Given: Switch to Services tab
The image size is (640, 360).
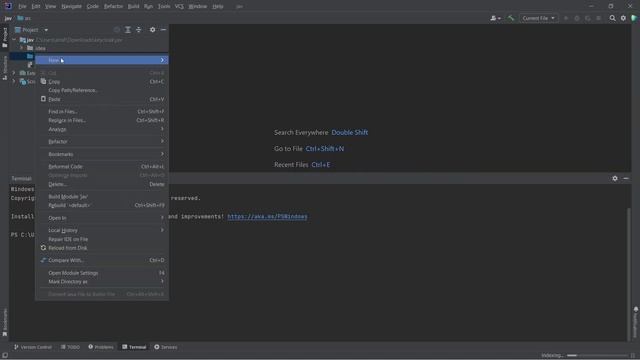Looking at the screenshot, I should coord(166,347).
